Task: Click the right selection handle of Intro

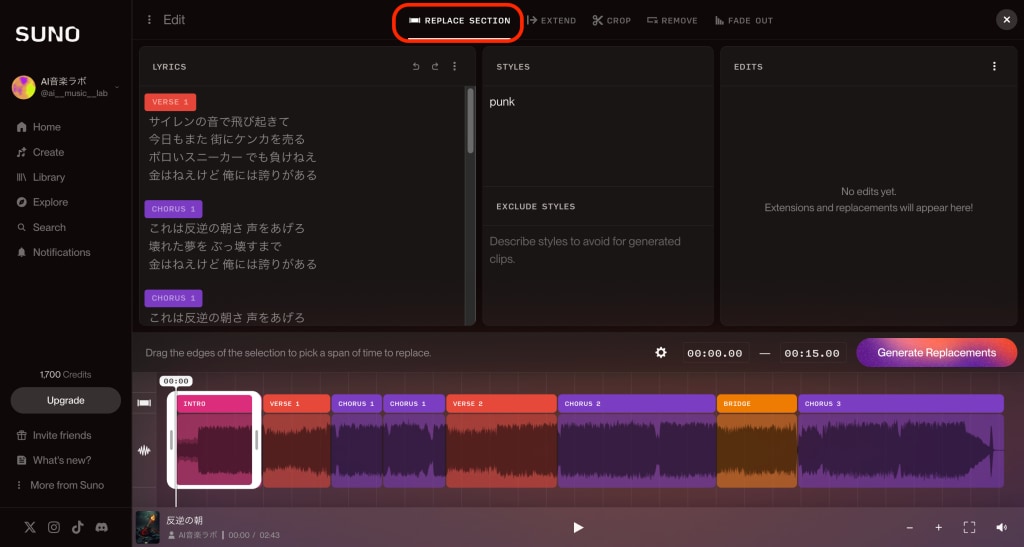Action: (x=257, y=440)
